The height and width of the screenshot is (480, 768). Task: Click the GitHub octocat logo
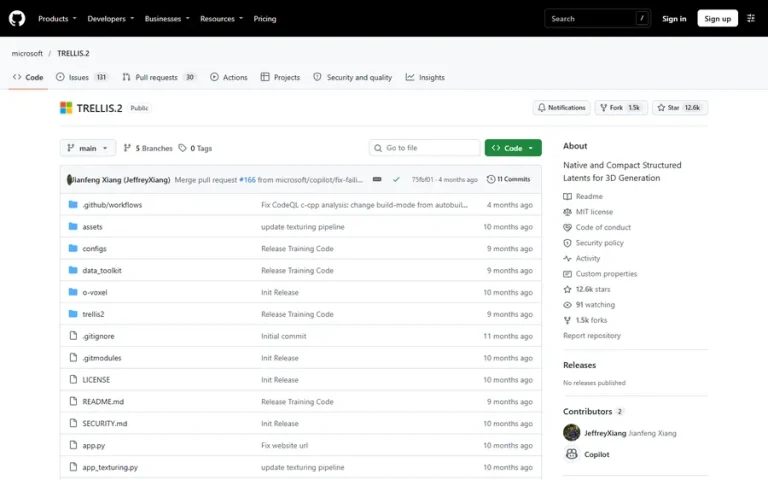(17, 19)
